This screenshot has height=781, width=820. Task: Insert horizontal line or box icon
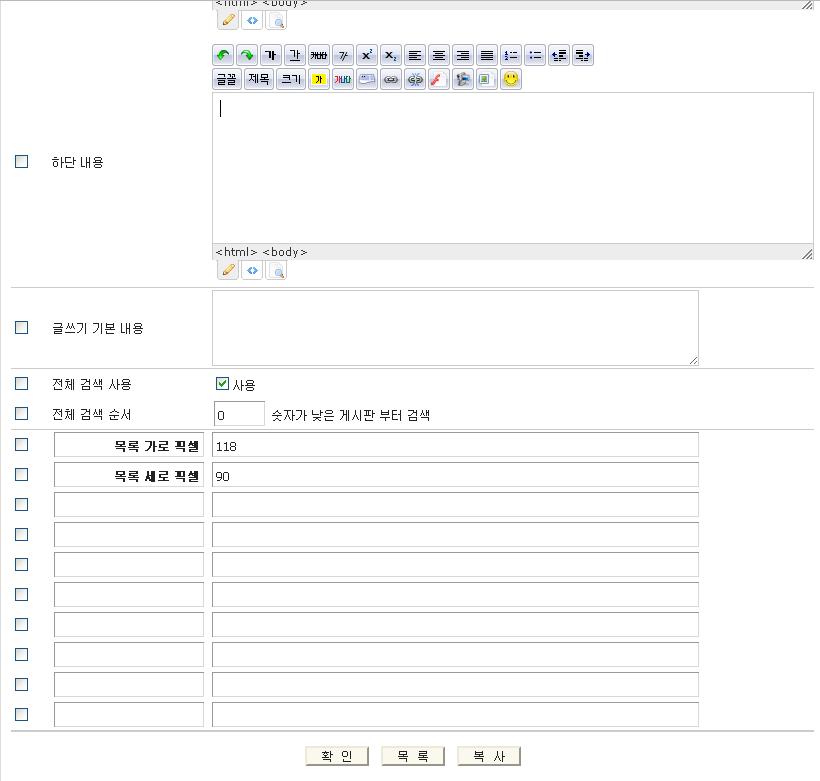(x=367, y=80)
